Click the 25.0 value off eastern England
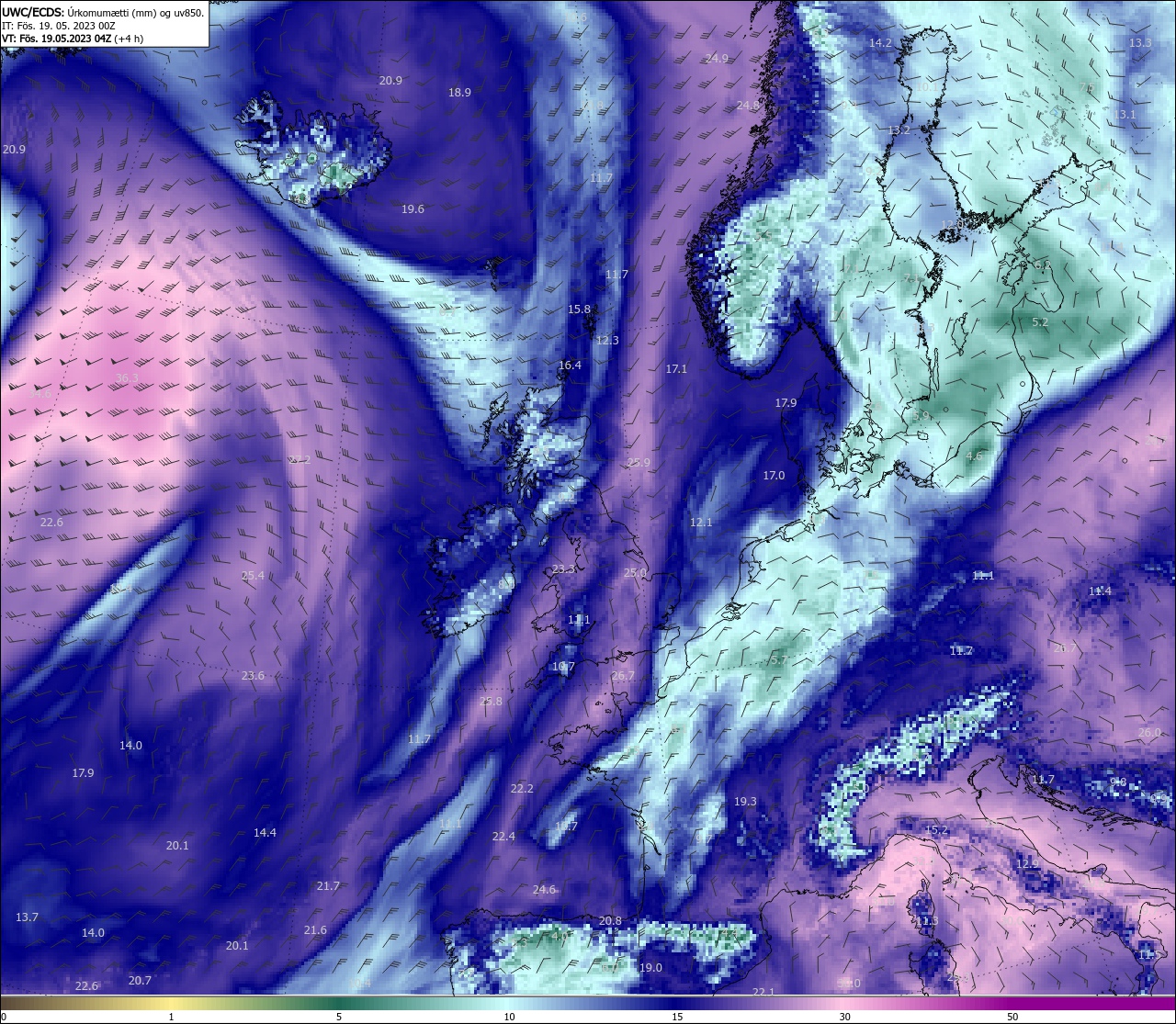The height and width of the screenshot is (1024, 1176). point(635,573)
